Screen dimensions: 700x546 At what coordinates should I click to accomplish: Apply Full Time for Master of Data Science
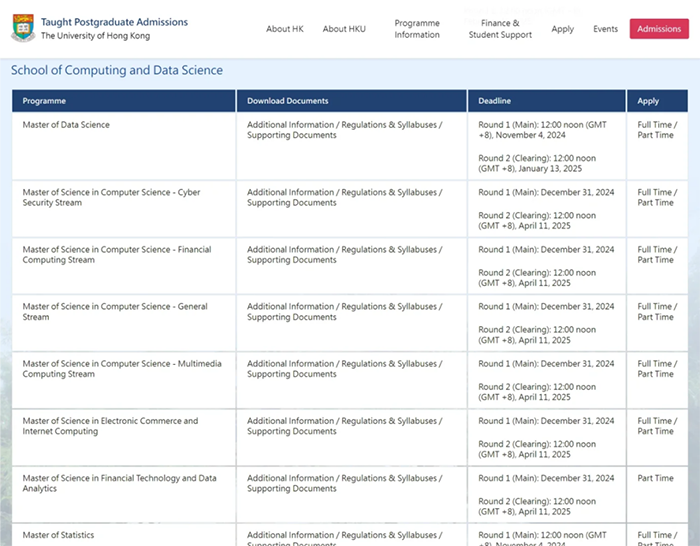tap(654, 125)
